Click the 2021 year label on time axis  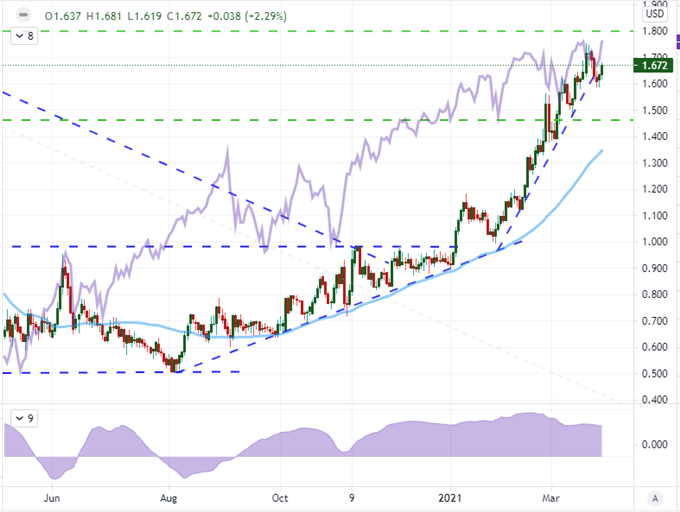coord(450,498)
